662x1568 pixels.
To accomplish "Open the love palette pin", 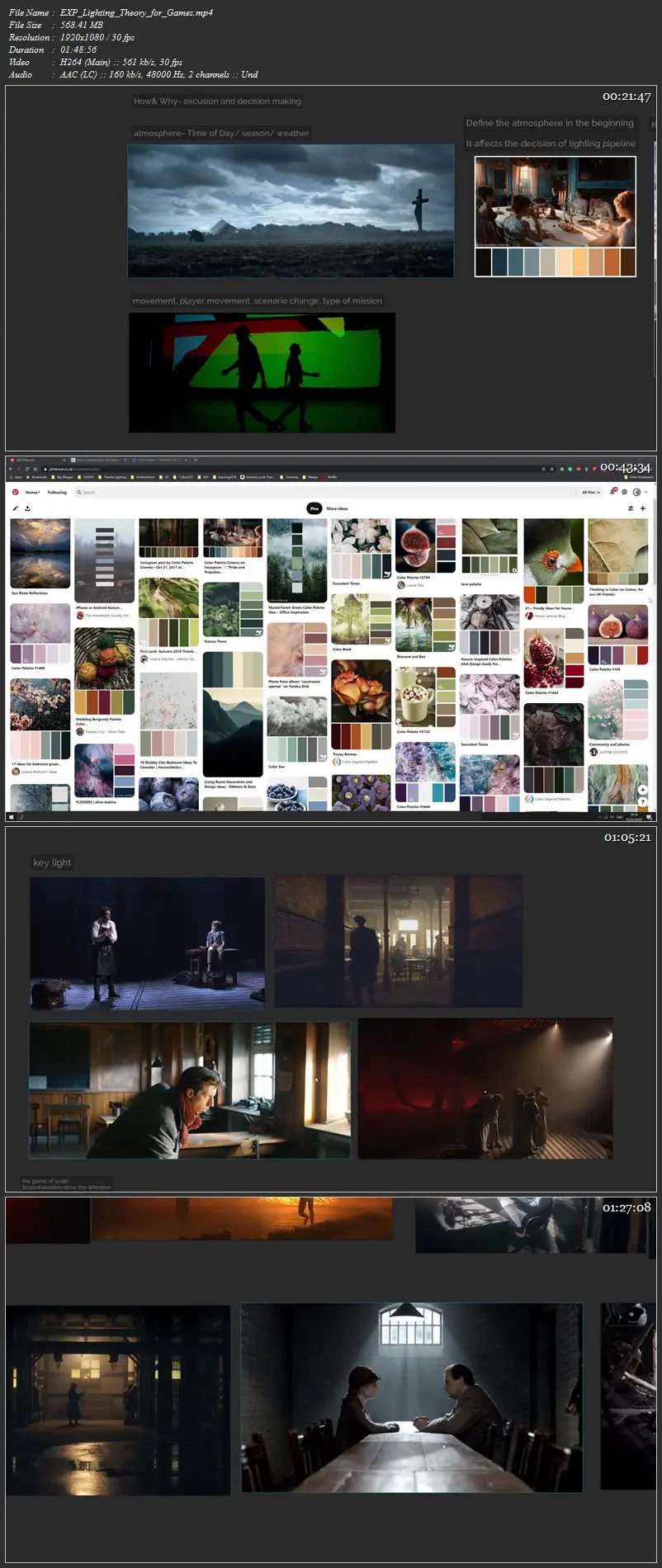I will click(x=489, y=545).
